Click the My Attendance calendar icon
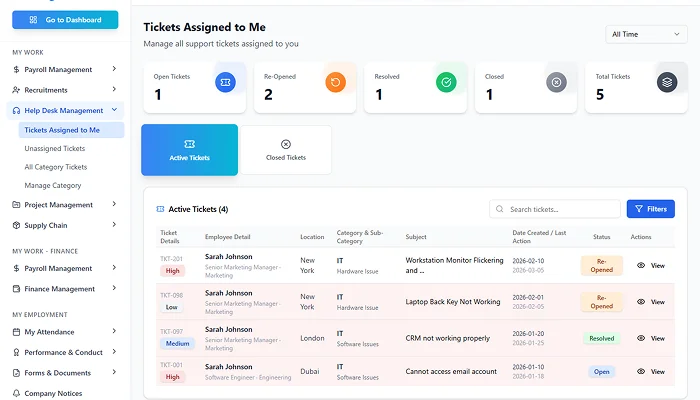Viewport: 700px width, 400px height. [17, 332]
